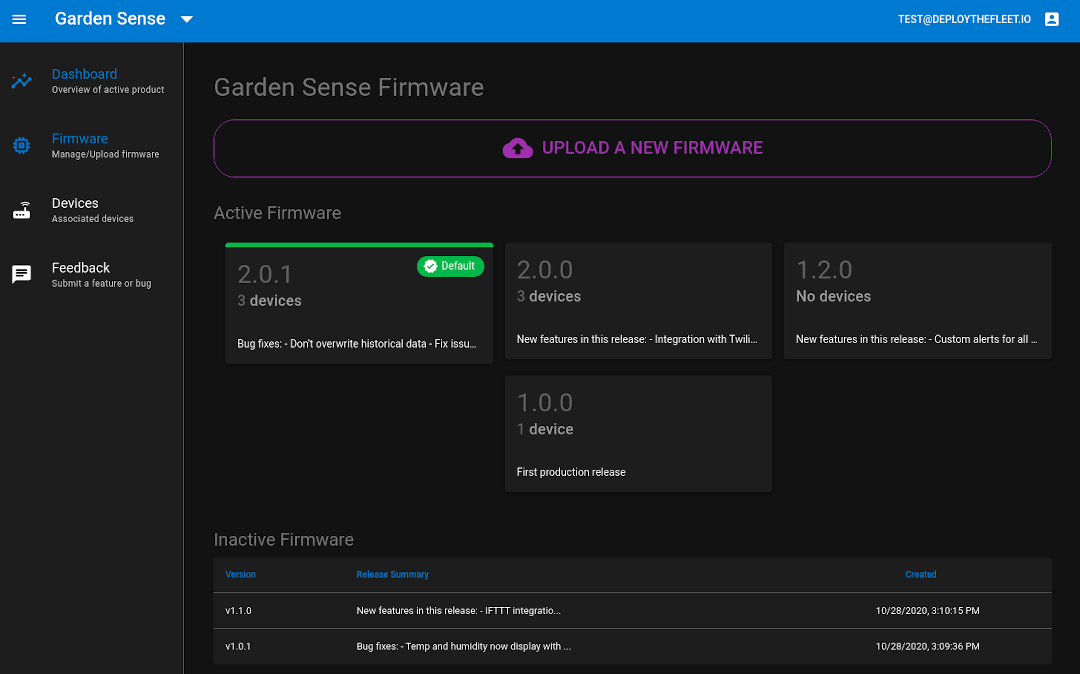1080x674 pixels.
Task: Sort table by the Created column
Action: 920,574
